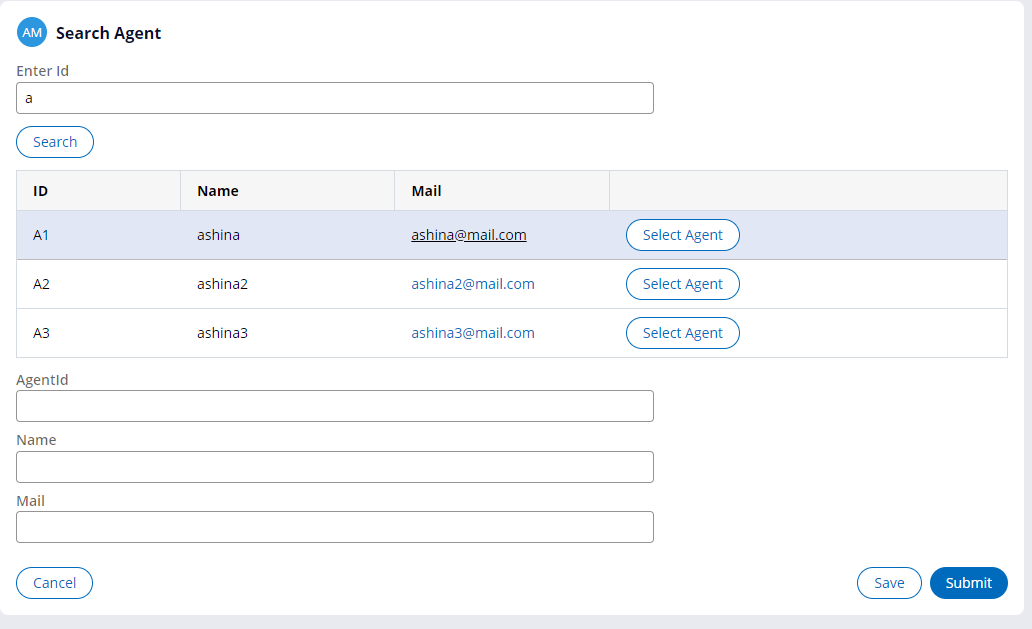The height and width of the screenshot is (629, 1032).
Task: Click the Save button
Action: pos(888,582)
